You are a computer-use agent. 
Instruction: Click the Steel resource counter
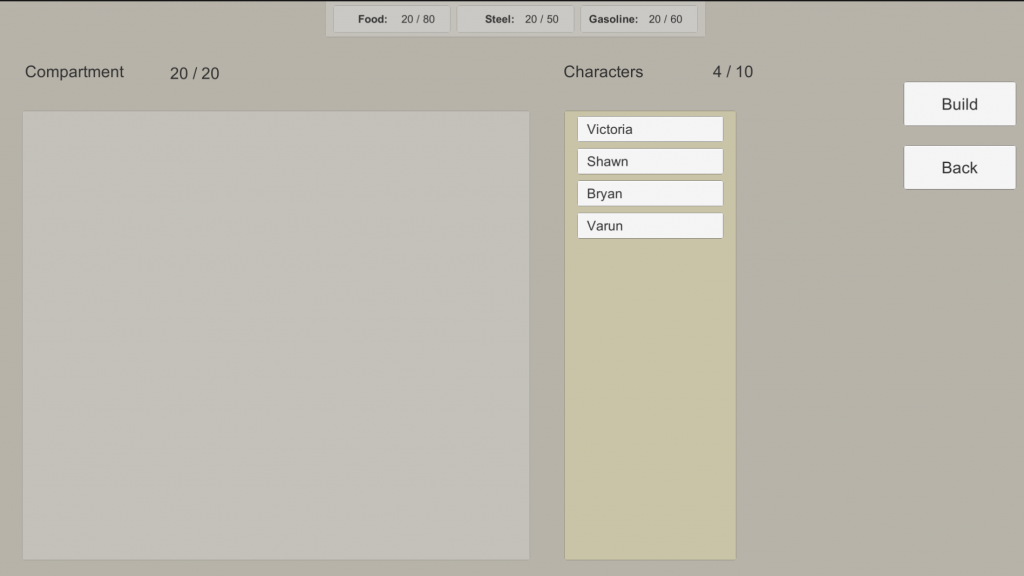[515, 19]
